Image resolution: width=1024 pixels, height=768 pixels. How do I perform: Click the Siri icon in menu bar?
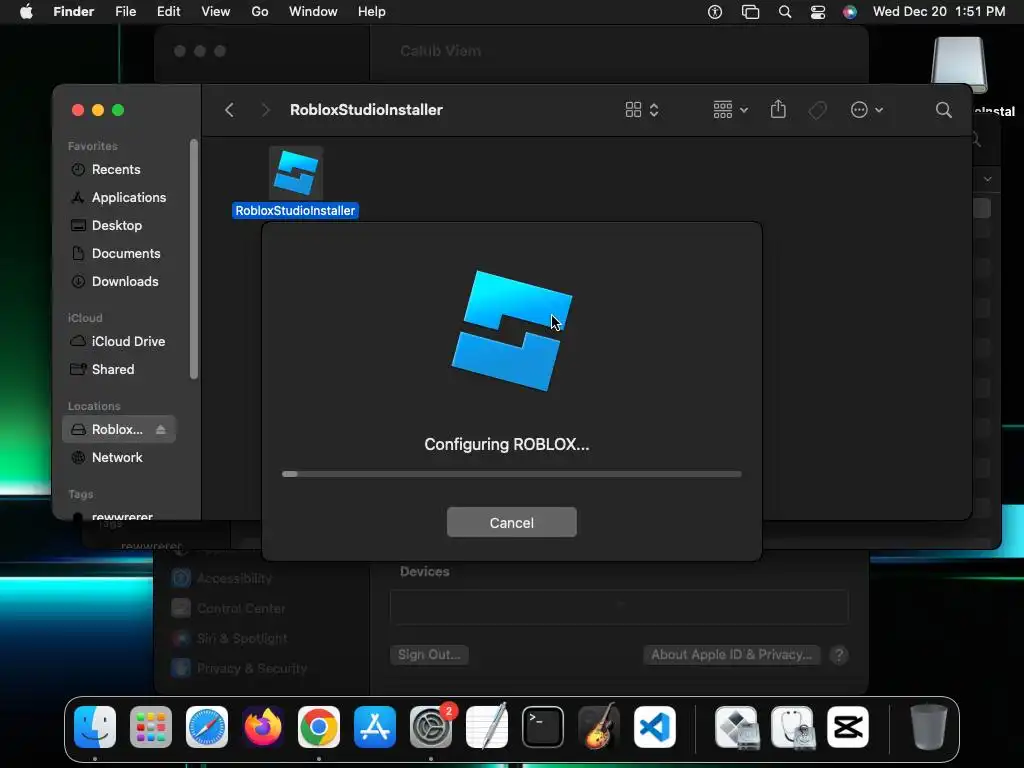850,12
